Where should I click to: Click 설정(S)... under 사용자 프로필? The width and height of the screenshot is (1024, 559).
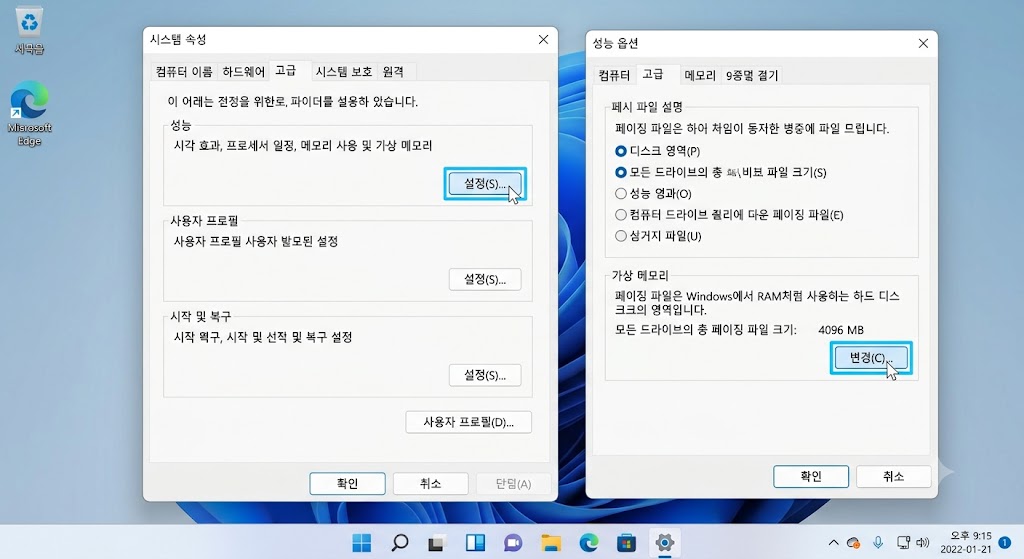coord(485,280)
